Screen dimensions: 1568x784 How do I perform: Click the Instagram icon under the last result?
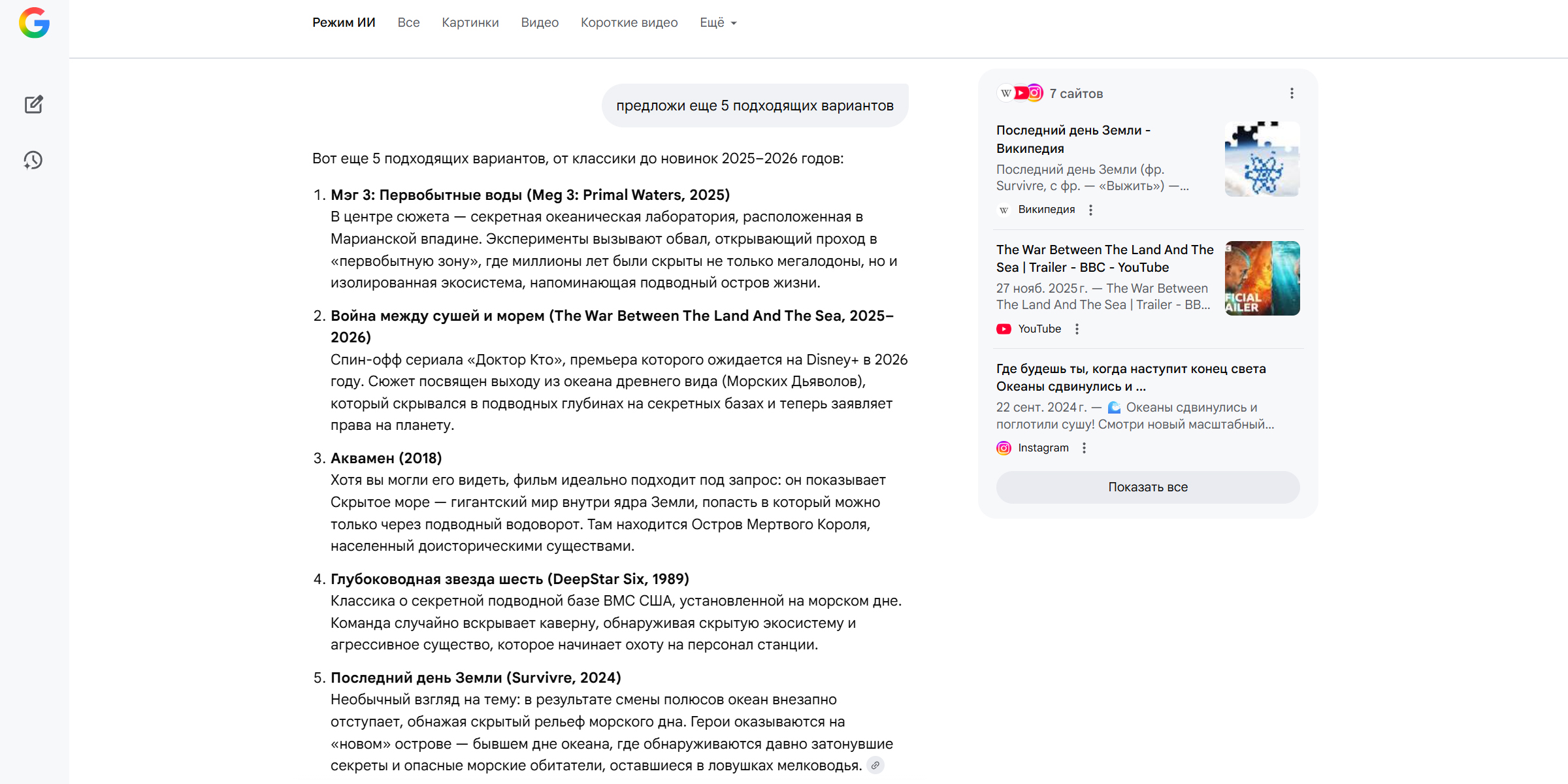1004,448
